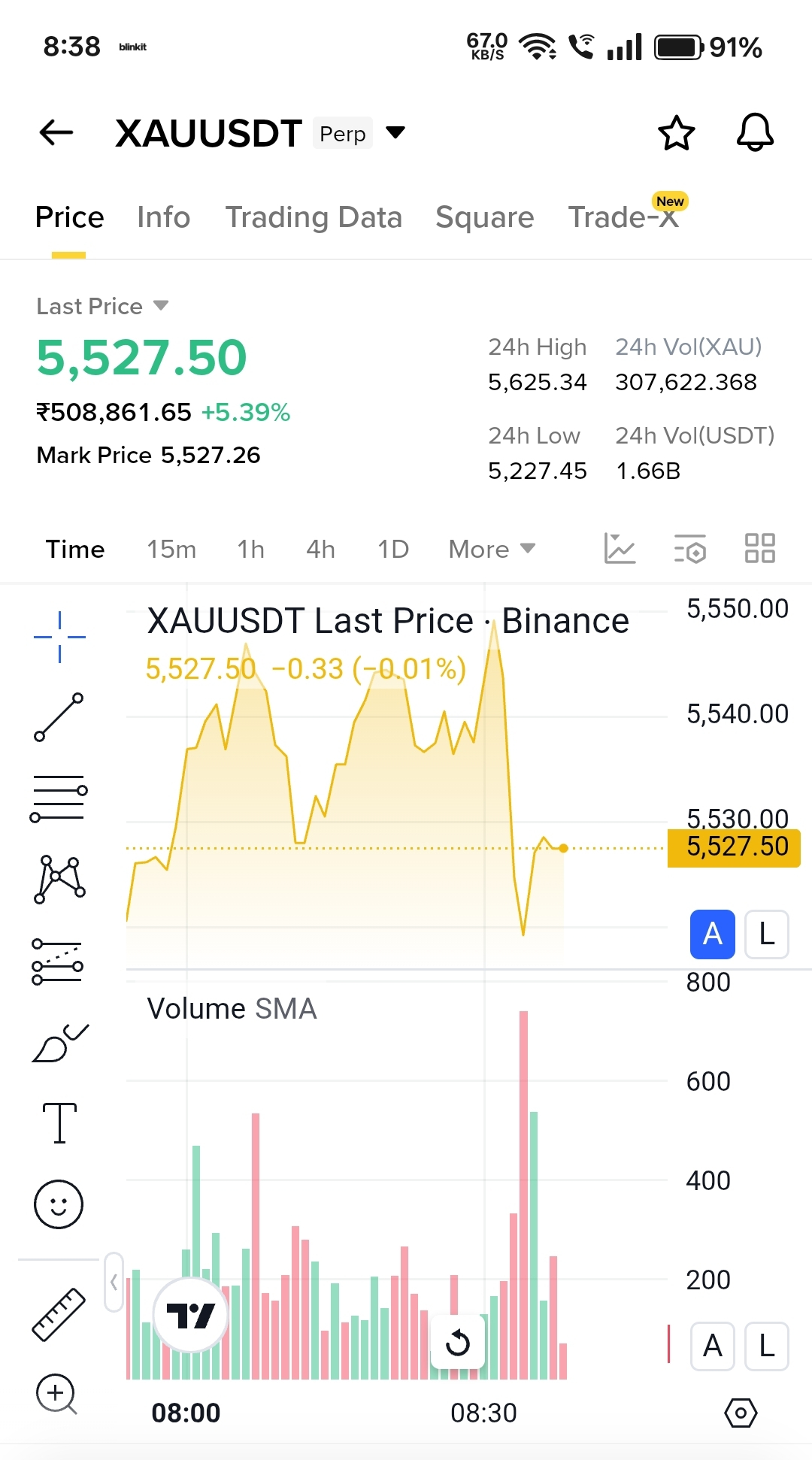Viewport: 812px width, 1460px height.
Task: Tap the back arrow icon
Action: click(56, 133)
